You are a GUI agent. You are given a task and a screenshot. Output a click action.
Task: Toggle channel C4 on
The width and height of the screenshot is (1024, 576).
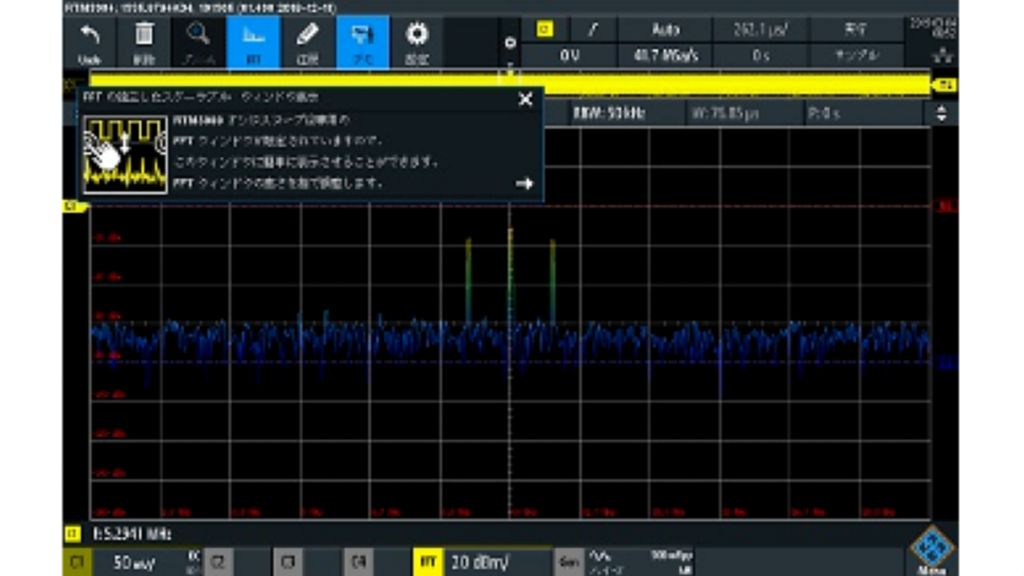click(x=356, y=562)
